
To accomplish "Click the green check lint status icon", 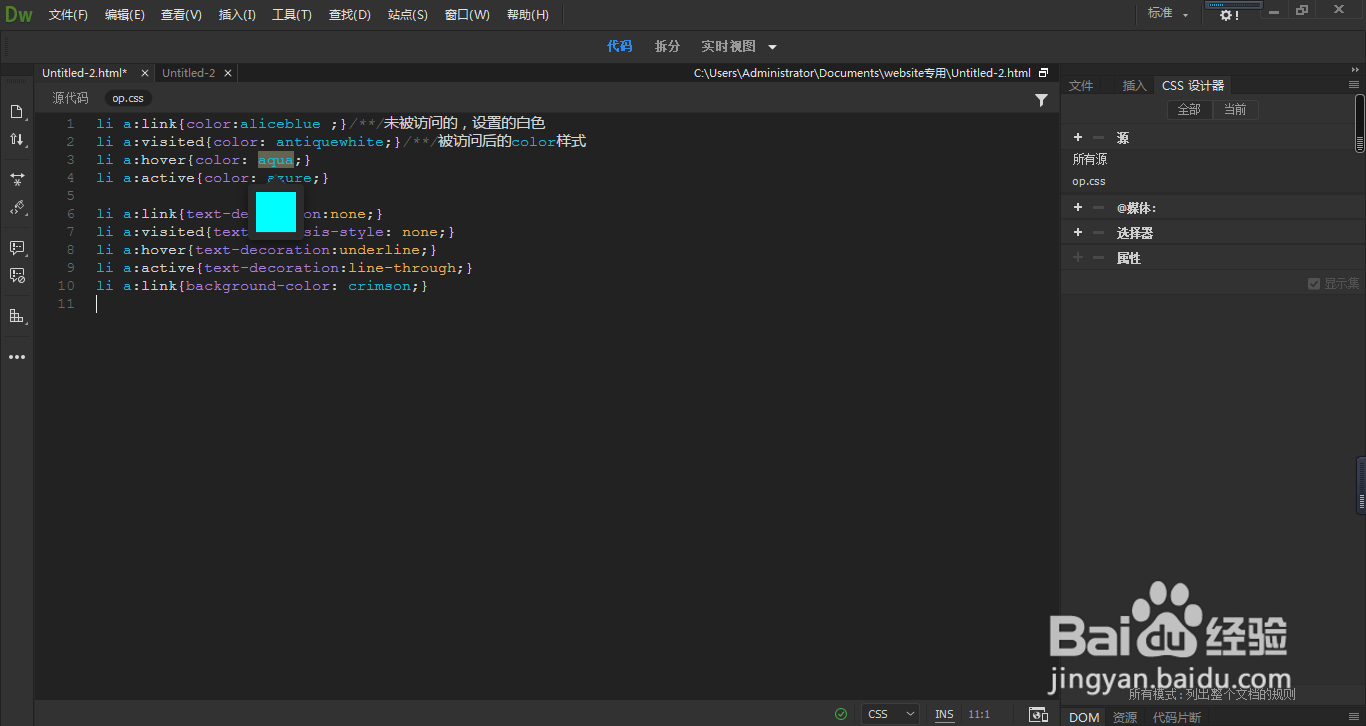I will (x=841, y=714).
